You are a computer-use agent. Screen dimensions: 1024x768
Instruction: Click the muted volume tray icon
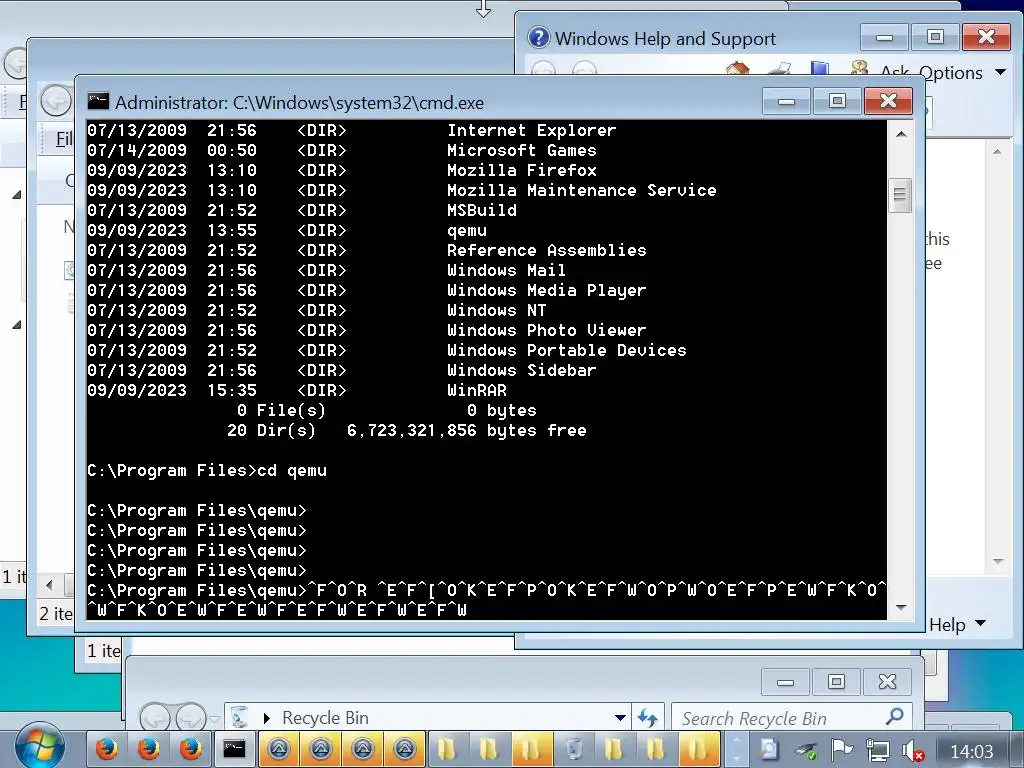[x=912, y=751]
